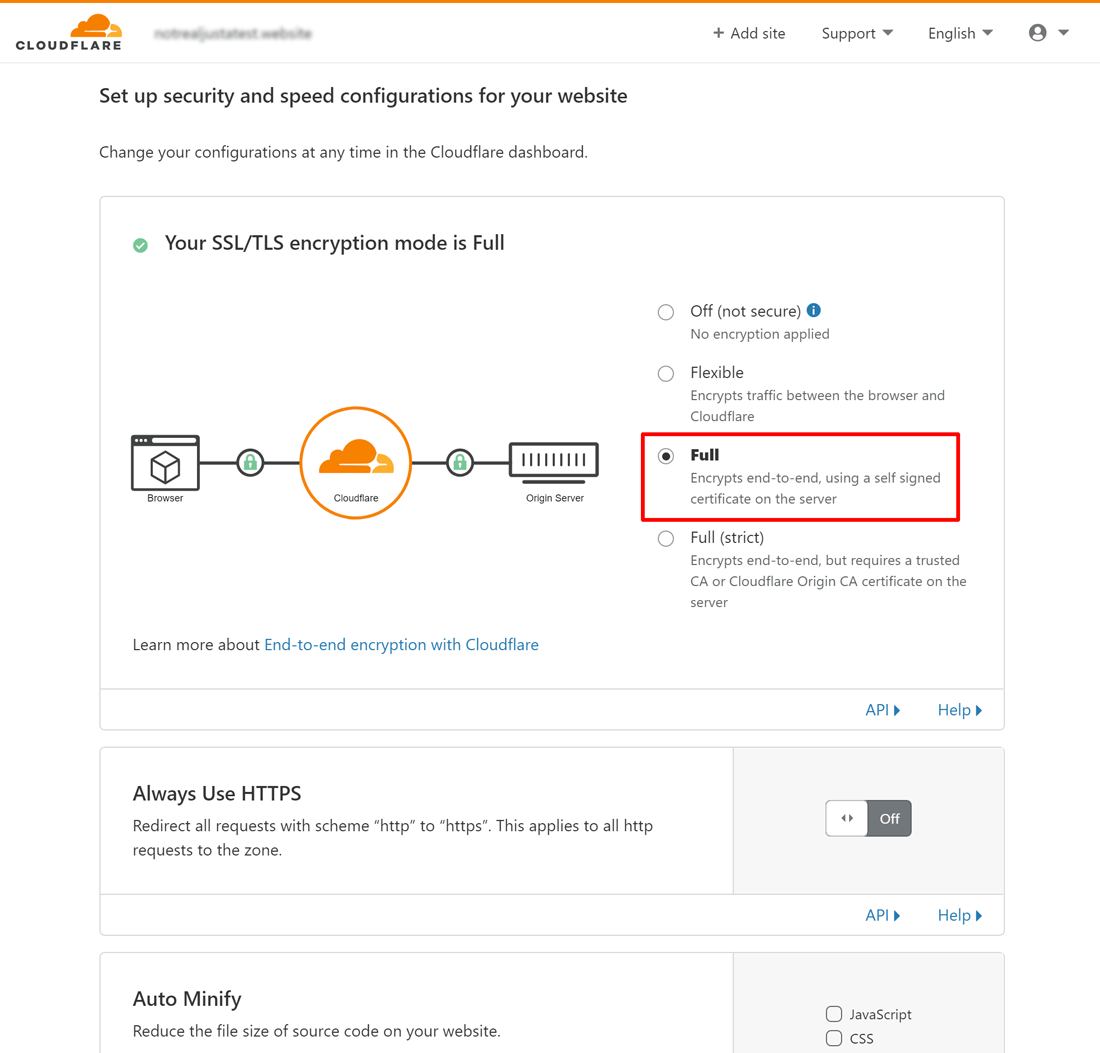The image size is (1100, 1053).
Task: Open the Support dropdown menu
Action: click(857, 33)
